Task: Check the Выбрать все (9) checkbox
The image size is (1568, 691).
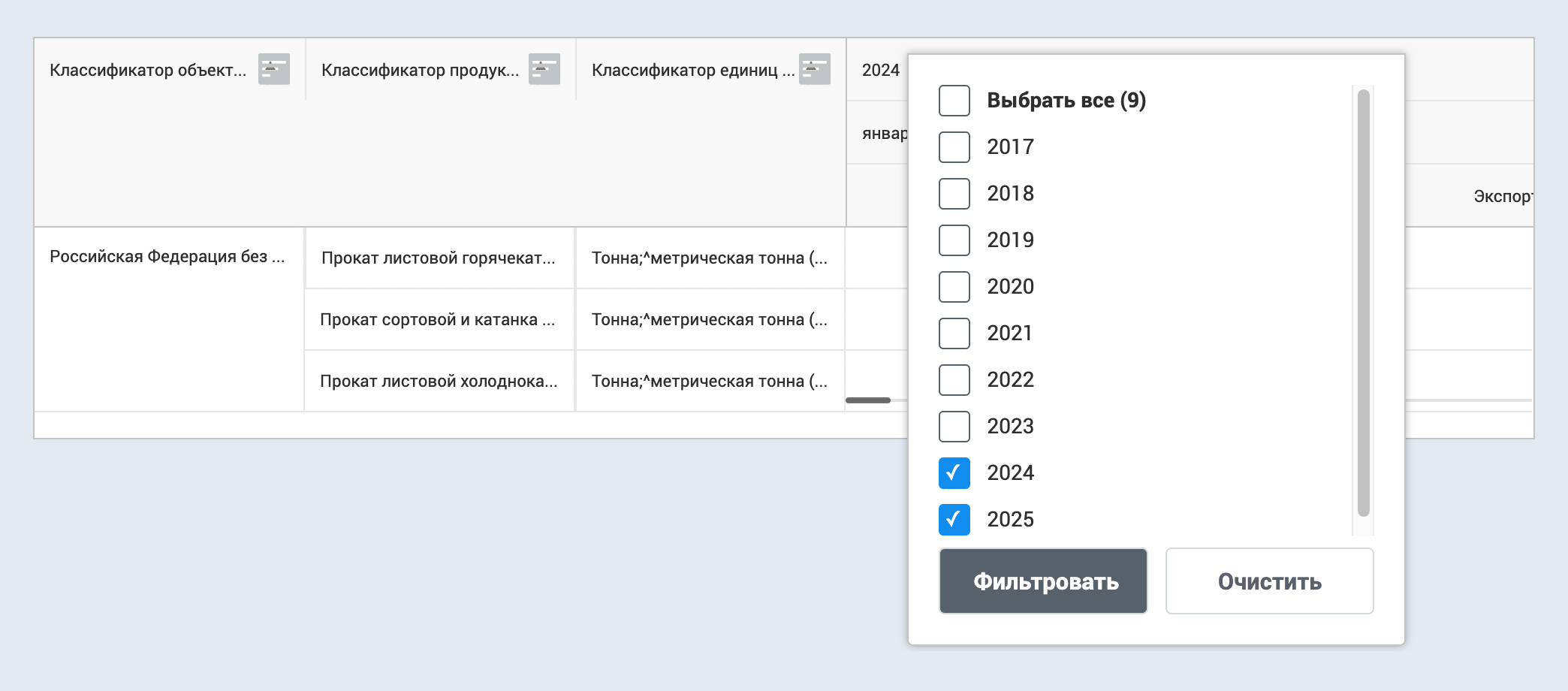Action: coord(954,101)
